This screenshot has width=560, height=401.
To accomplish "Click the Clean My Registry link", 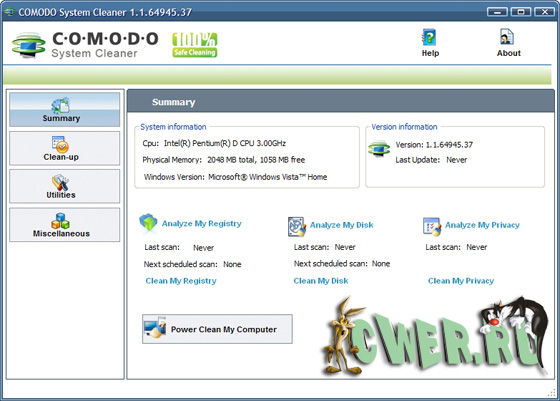I will [x=181, y=281].
